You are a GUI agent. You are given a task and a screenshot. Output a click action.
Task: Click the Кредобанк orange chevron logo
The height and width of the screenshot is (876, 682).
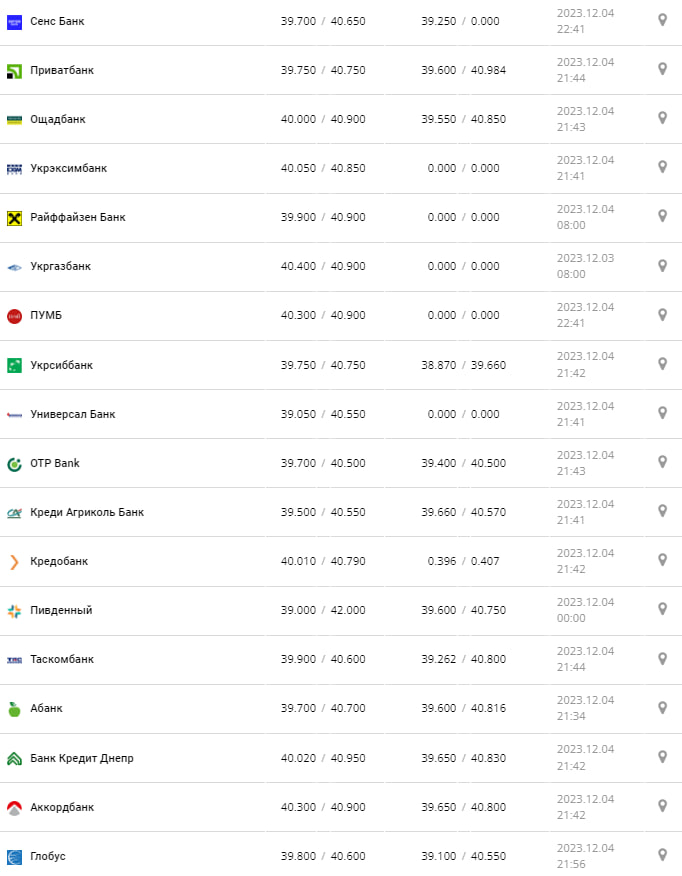pyautogui.click(x=14, y=562)
